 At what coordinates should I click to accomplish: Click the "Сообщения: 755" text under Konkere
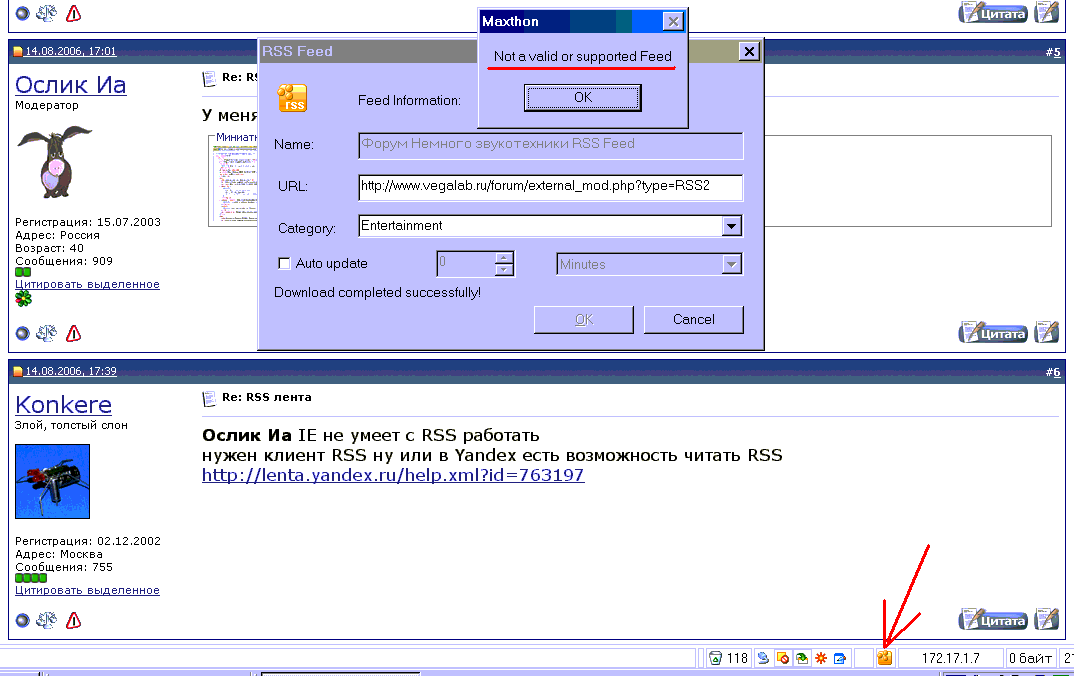[x=64, y=567]
